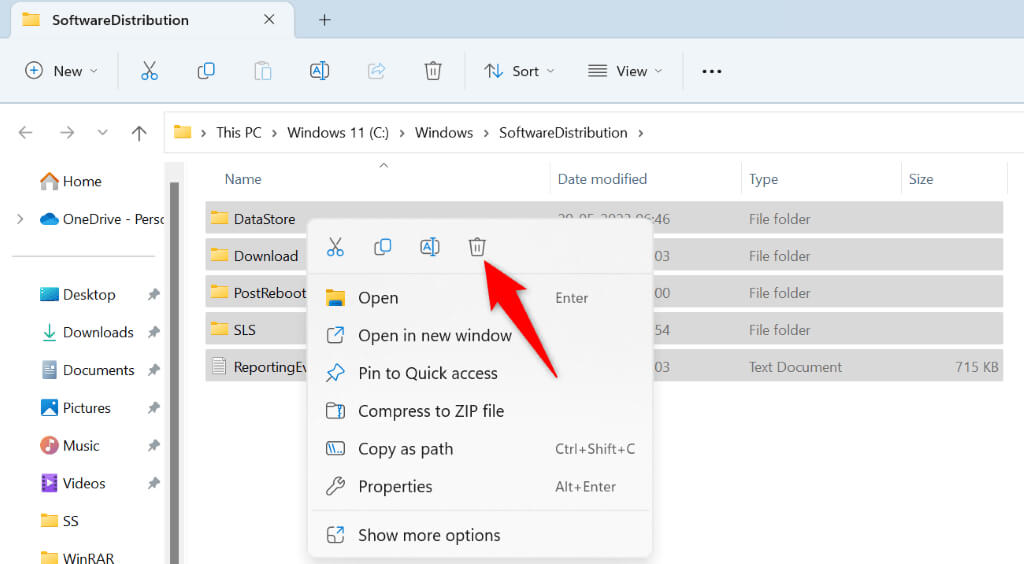
Task: Click the toolbar Copy icon
Action: pyautogui.click(x=206, y=71)
